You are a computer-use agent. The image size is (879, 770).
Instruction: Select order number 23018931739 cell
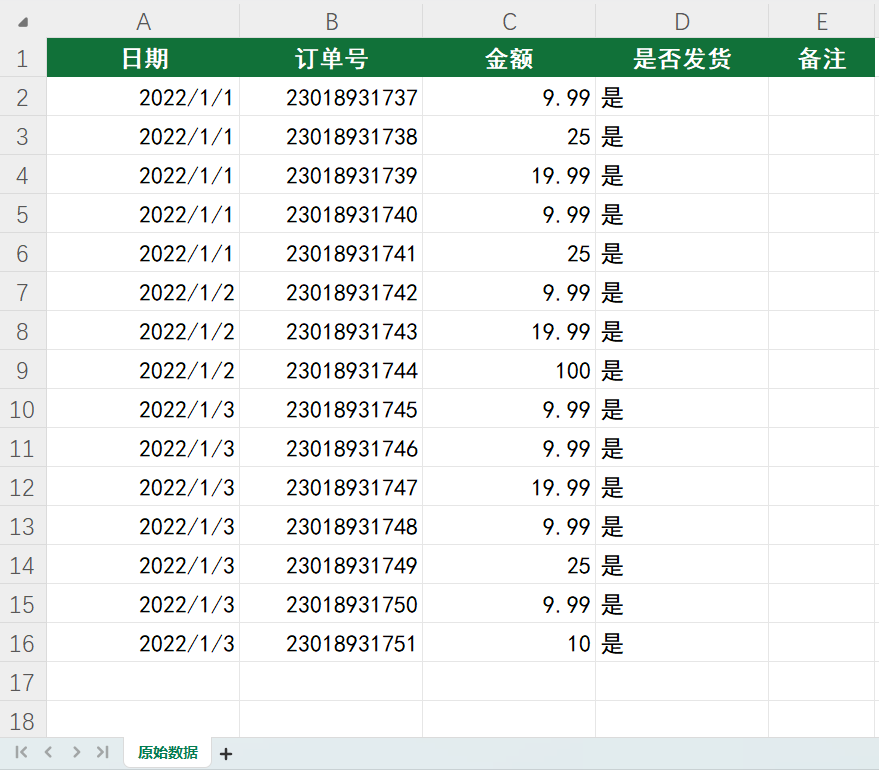(x=331, y=175)
